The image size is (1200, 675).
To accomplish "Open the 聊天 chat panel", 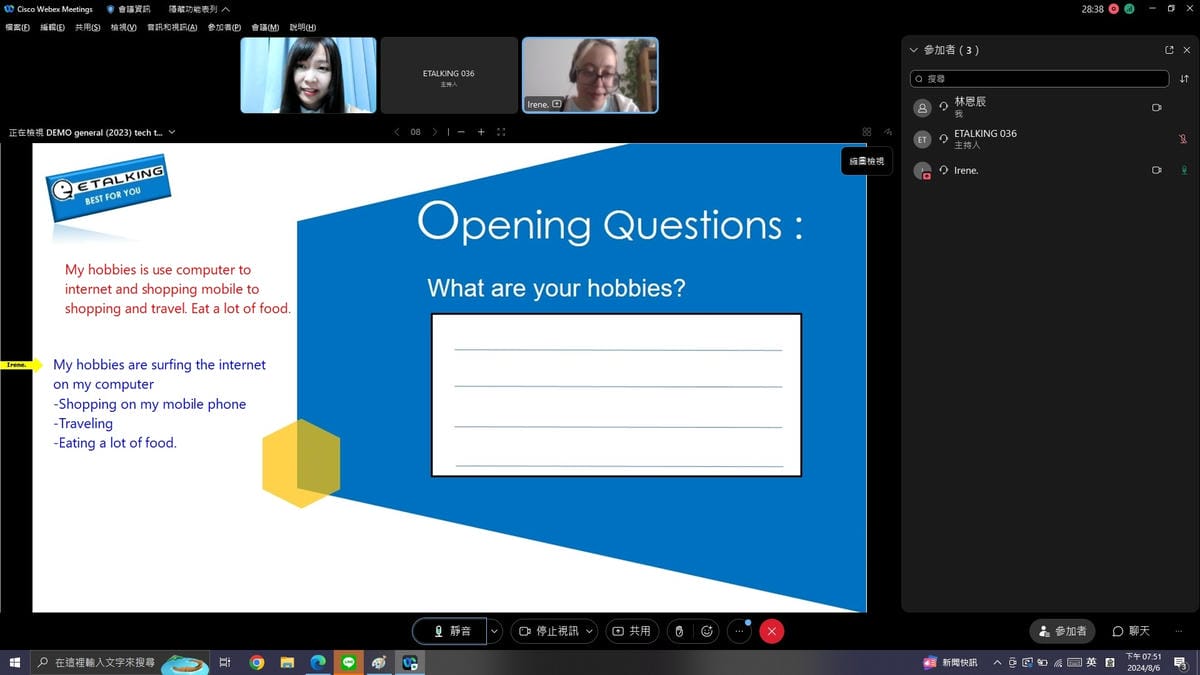I will [1132, 631].
